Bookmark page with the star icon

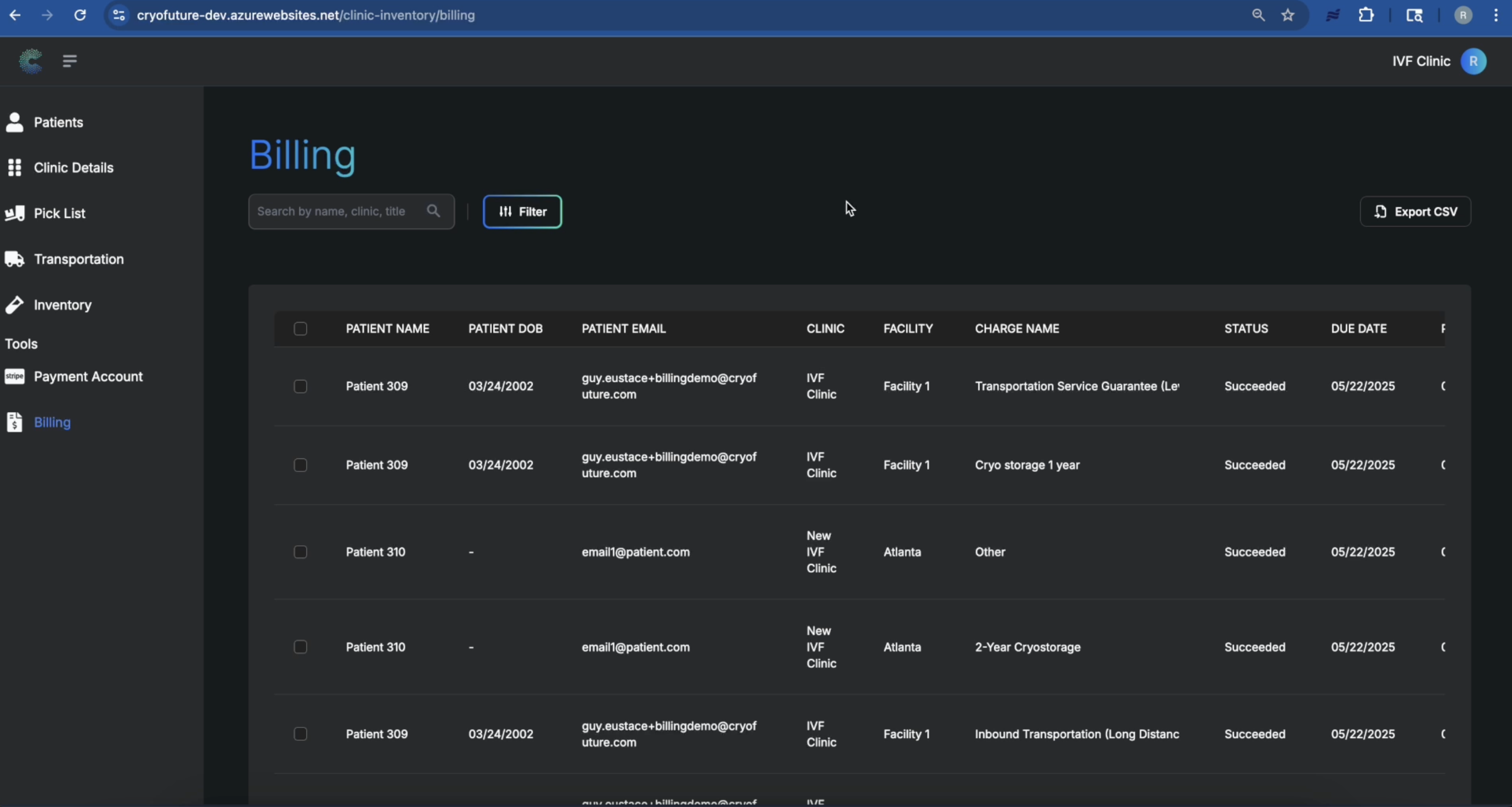tap(1288, 15)
